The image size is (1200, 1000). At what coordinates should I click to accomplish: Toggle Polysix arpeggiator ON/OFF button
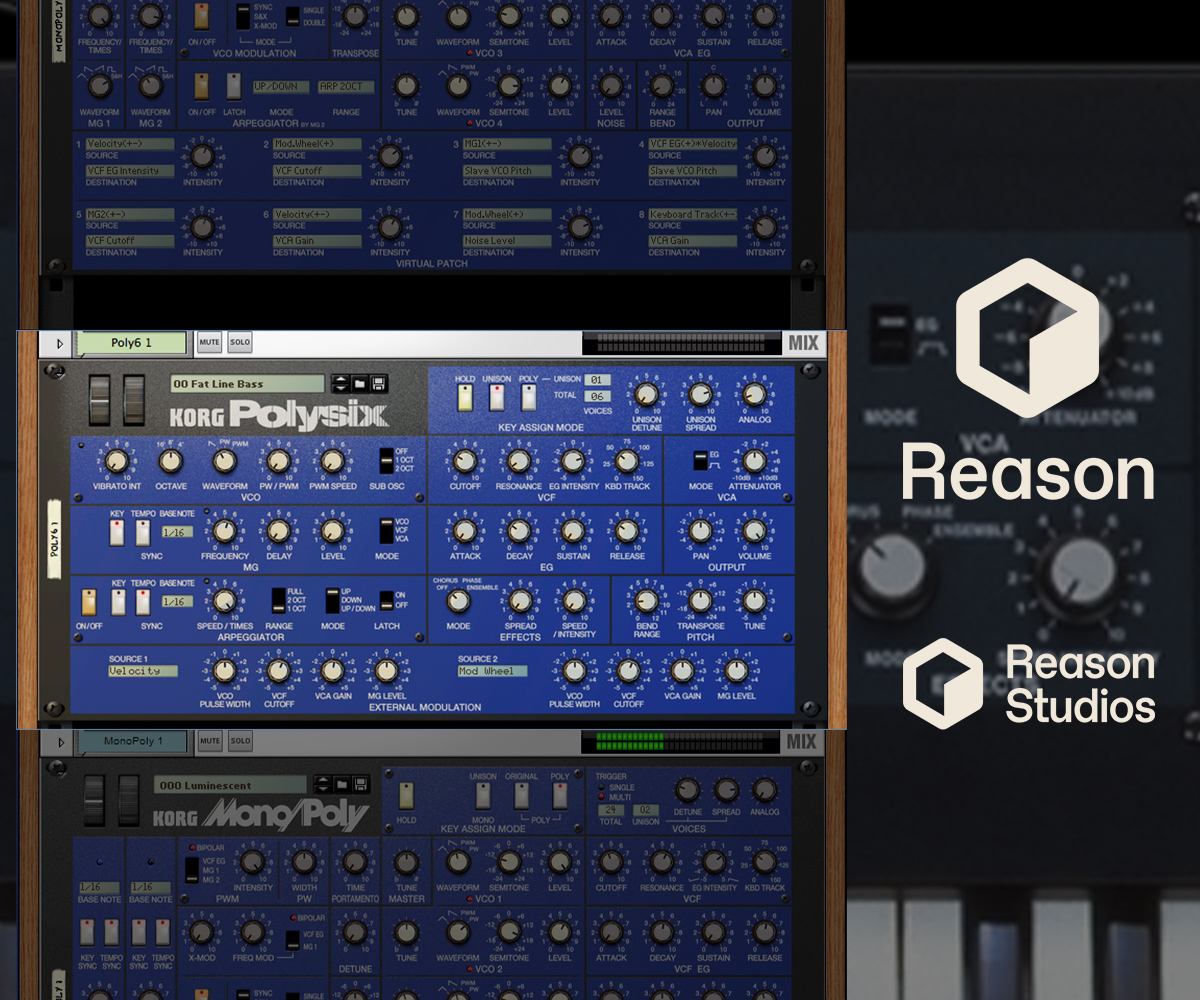pyautogui.click(x=89, y=602)
